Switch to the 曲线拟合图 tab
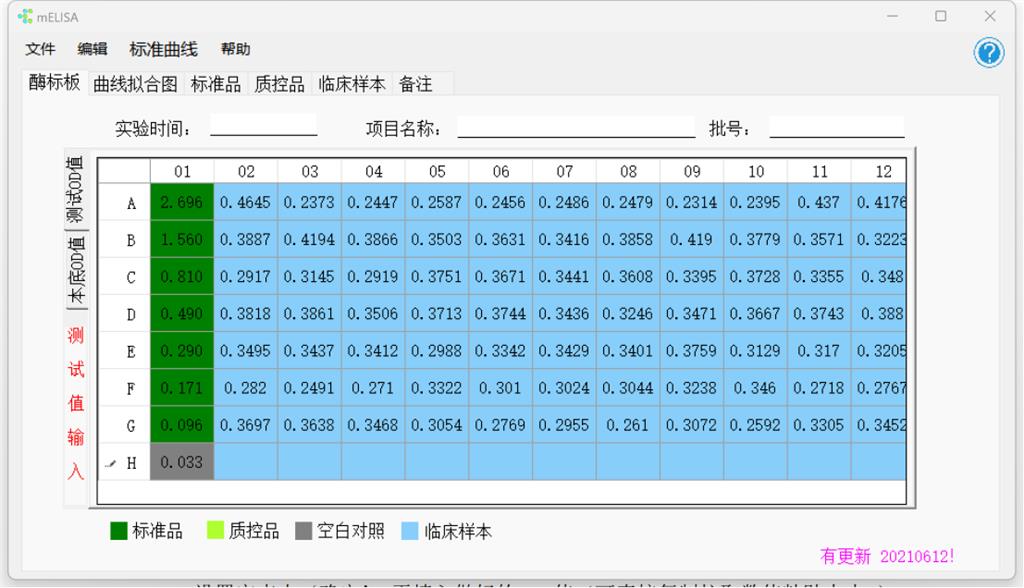The width and height of the screenshot is (1024, 588). (x=135, y=84)
